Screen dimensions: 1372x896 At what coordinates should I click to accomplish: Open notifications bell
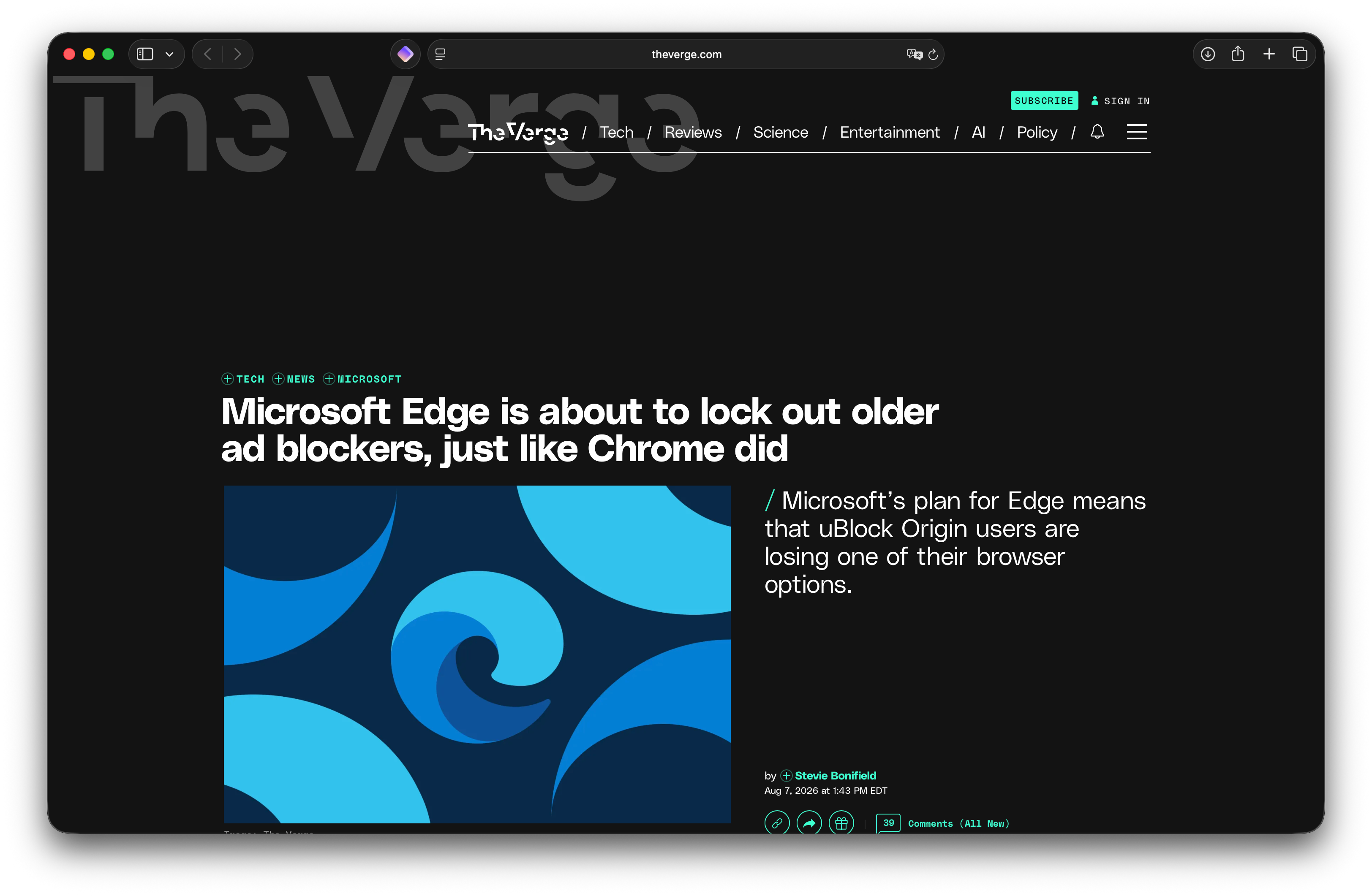(1097, 132)
